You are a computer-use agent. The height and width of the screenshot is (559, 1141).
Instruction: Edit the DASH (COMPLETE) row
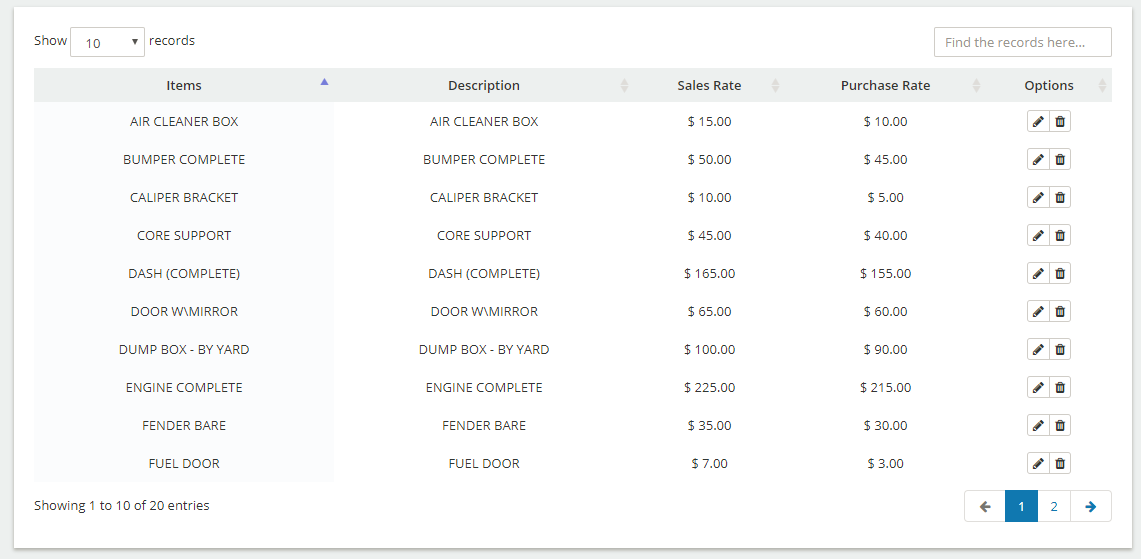(x=1038, y=274)
